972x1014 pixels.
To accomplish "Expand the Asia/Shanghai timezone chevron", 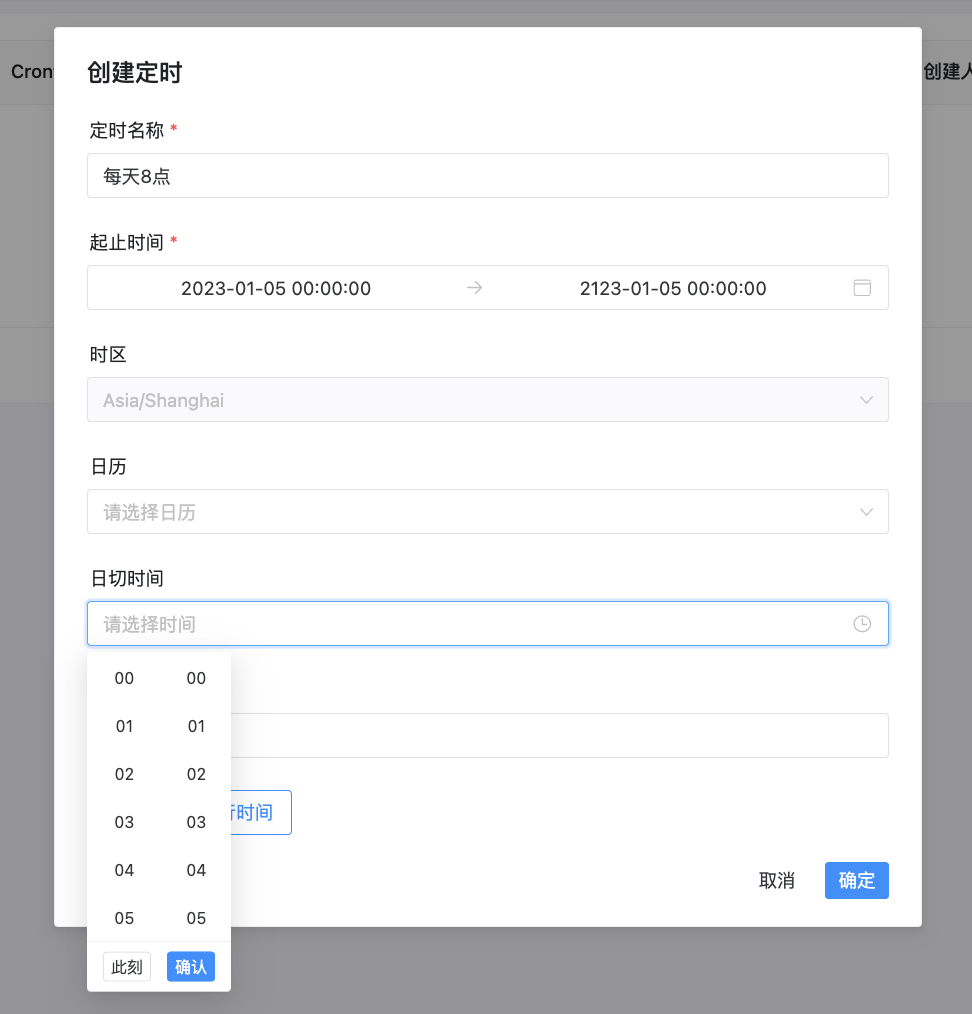I will 866,399.
